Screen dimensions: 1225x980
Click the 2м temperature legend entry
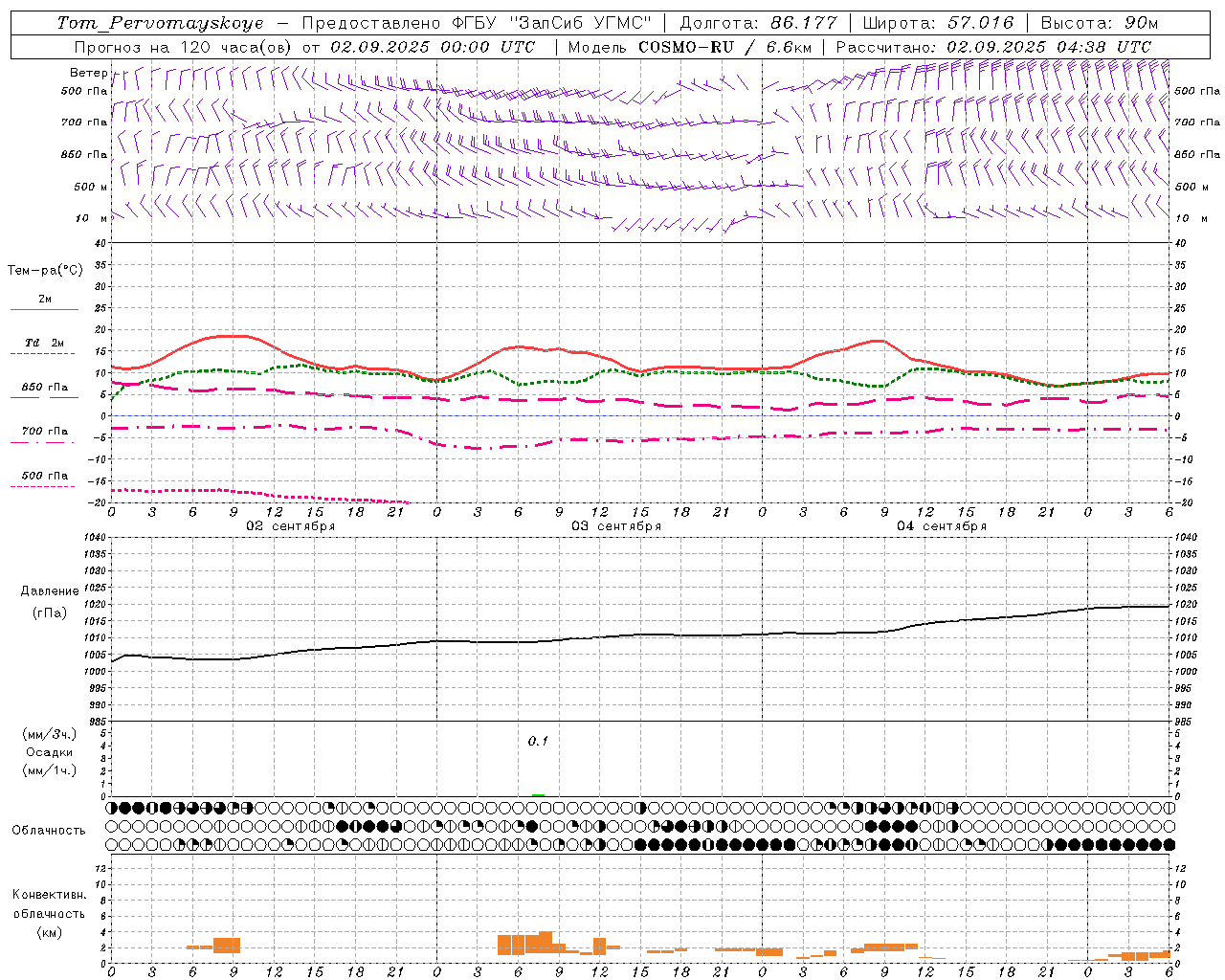point(45,300)
